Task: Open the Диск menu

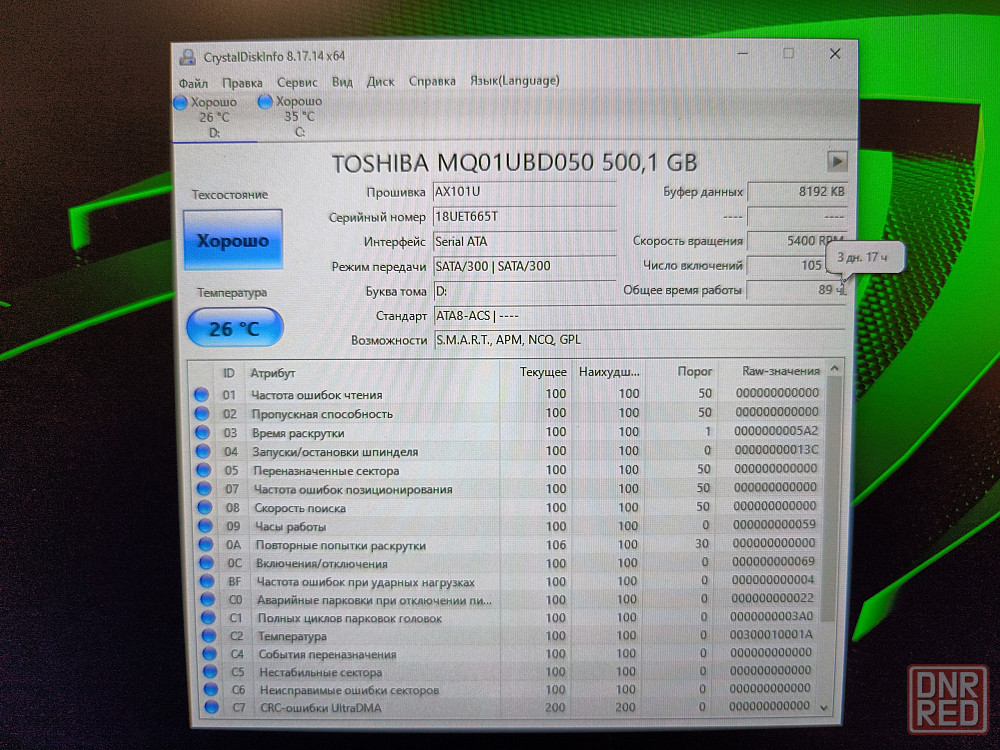Action: 380,82
